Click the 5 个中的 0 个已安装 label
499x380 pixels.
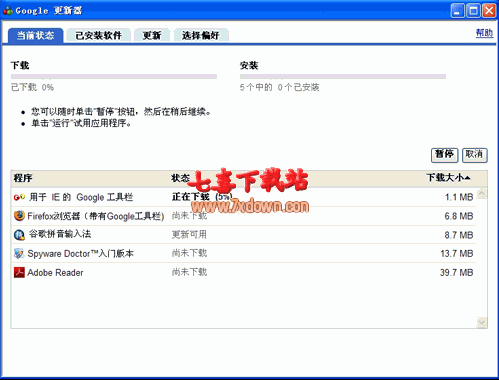pos(279,87)
